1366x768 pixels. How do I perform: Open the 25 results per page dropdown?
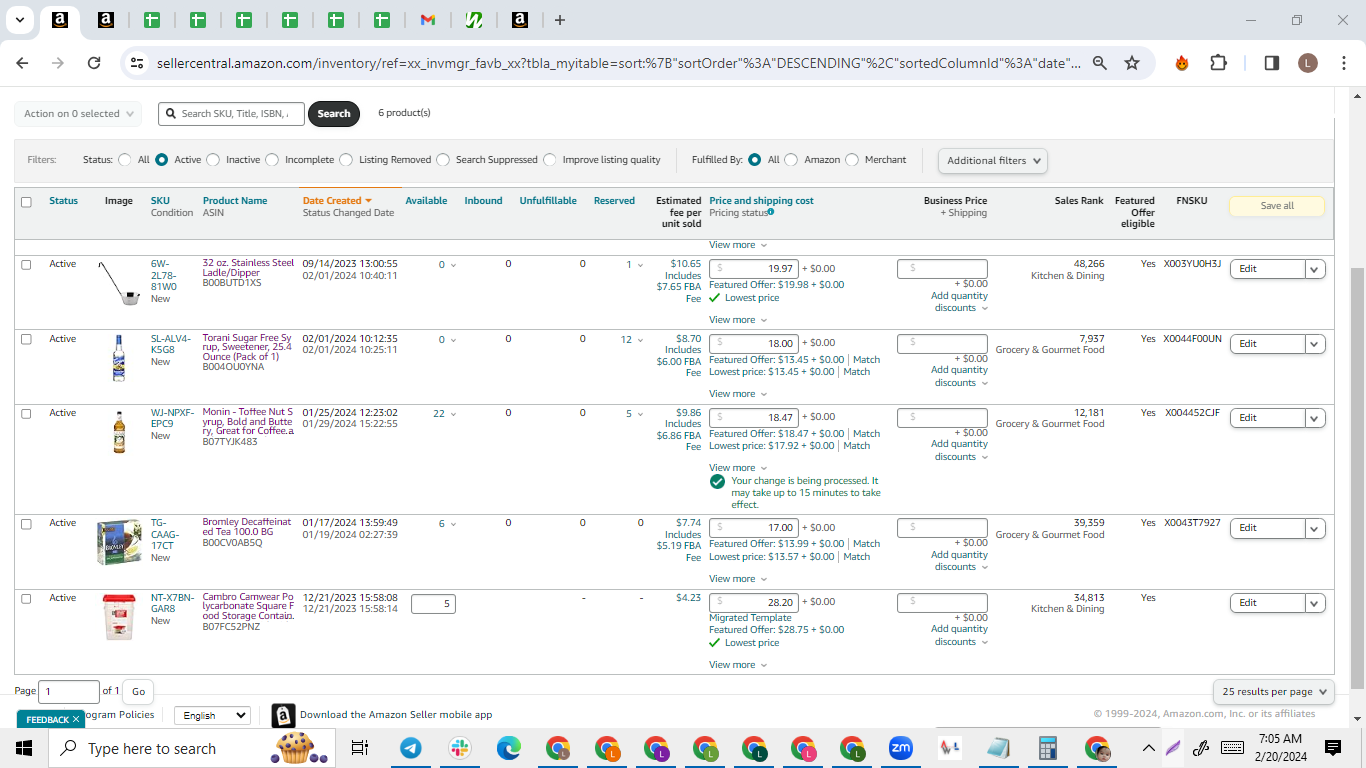click(1274, 691)
